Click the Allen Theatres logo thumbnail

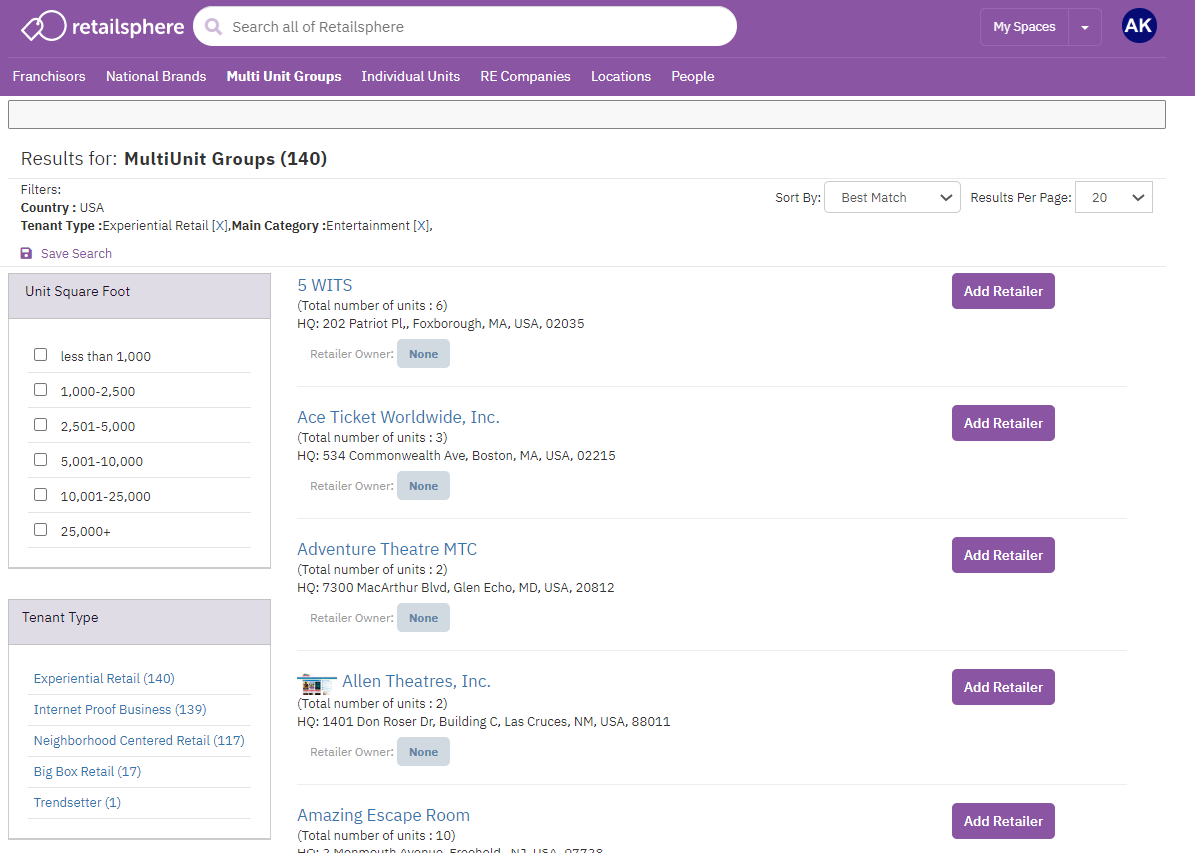[x=316, y=683]
